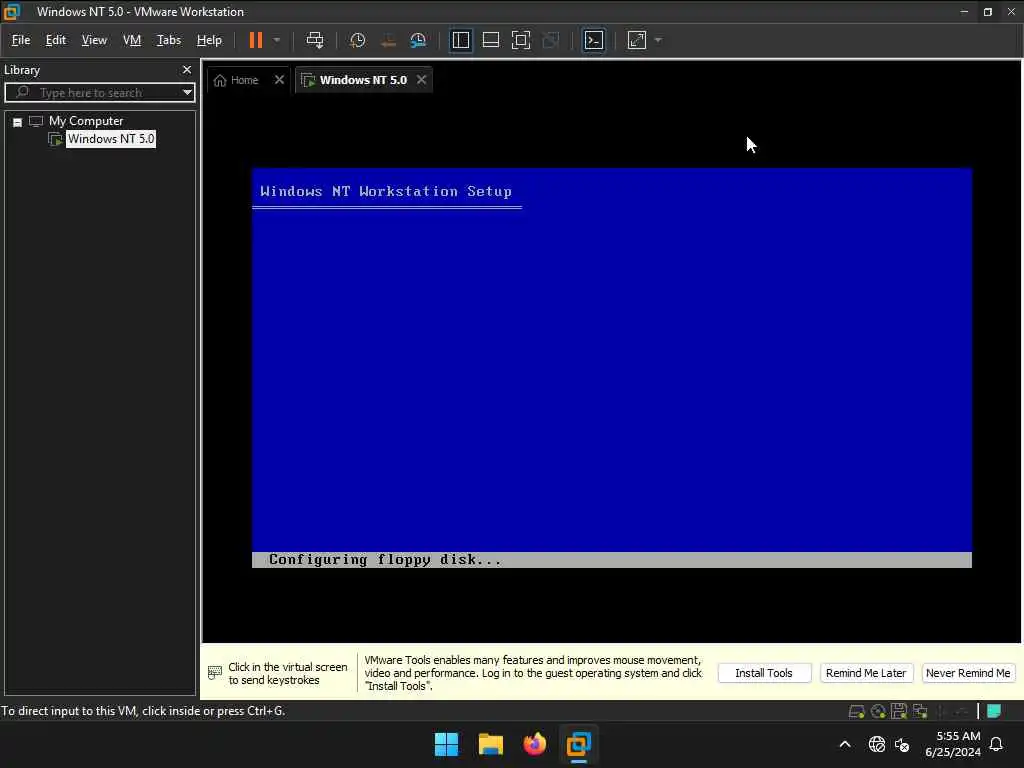Show hidden system tray icons
1024x768 pixels.
844,744
